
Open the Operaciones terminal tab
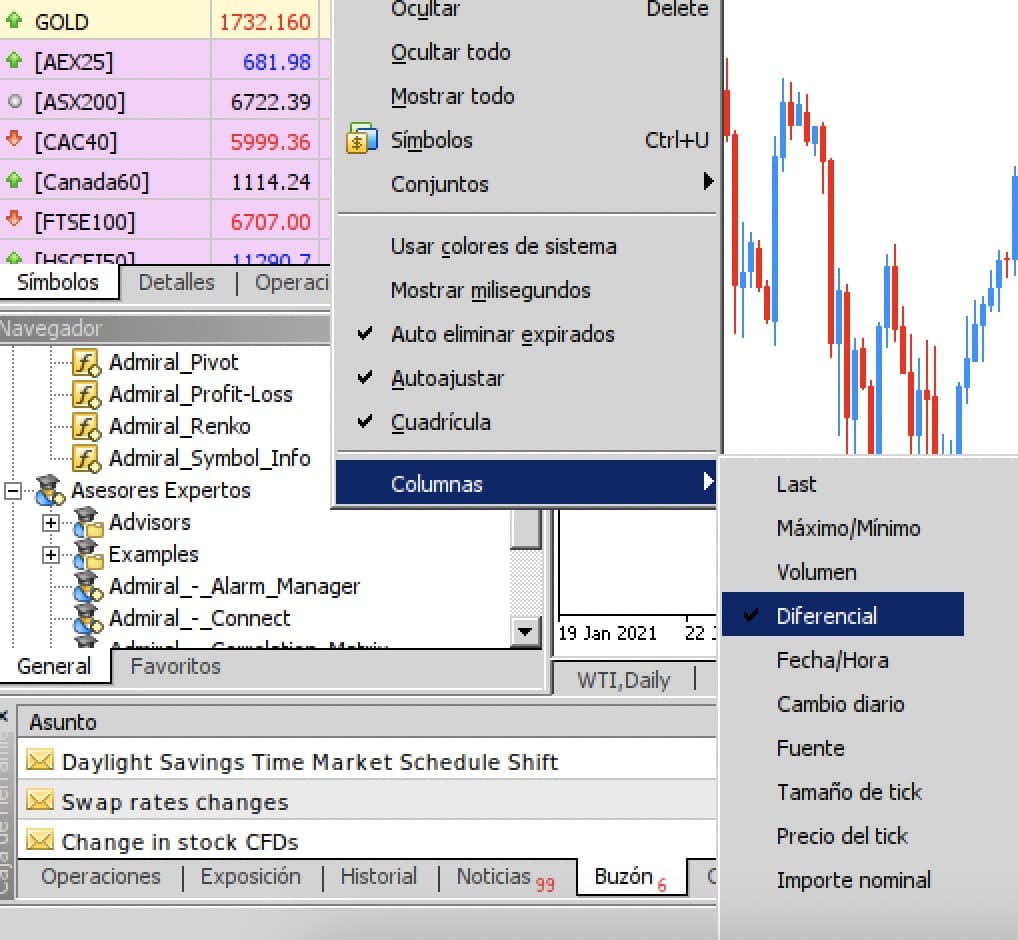tap(101, 876)
